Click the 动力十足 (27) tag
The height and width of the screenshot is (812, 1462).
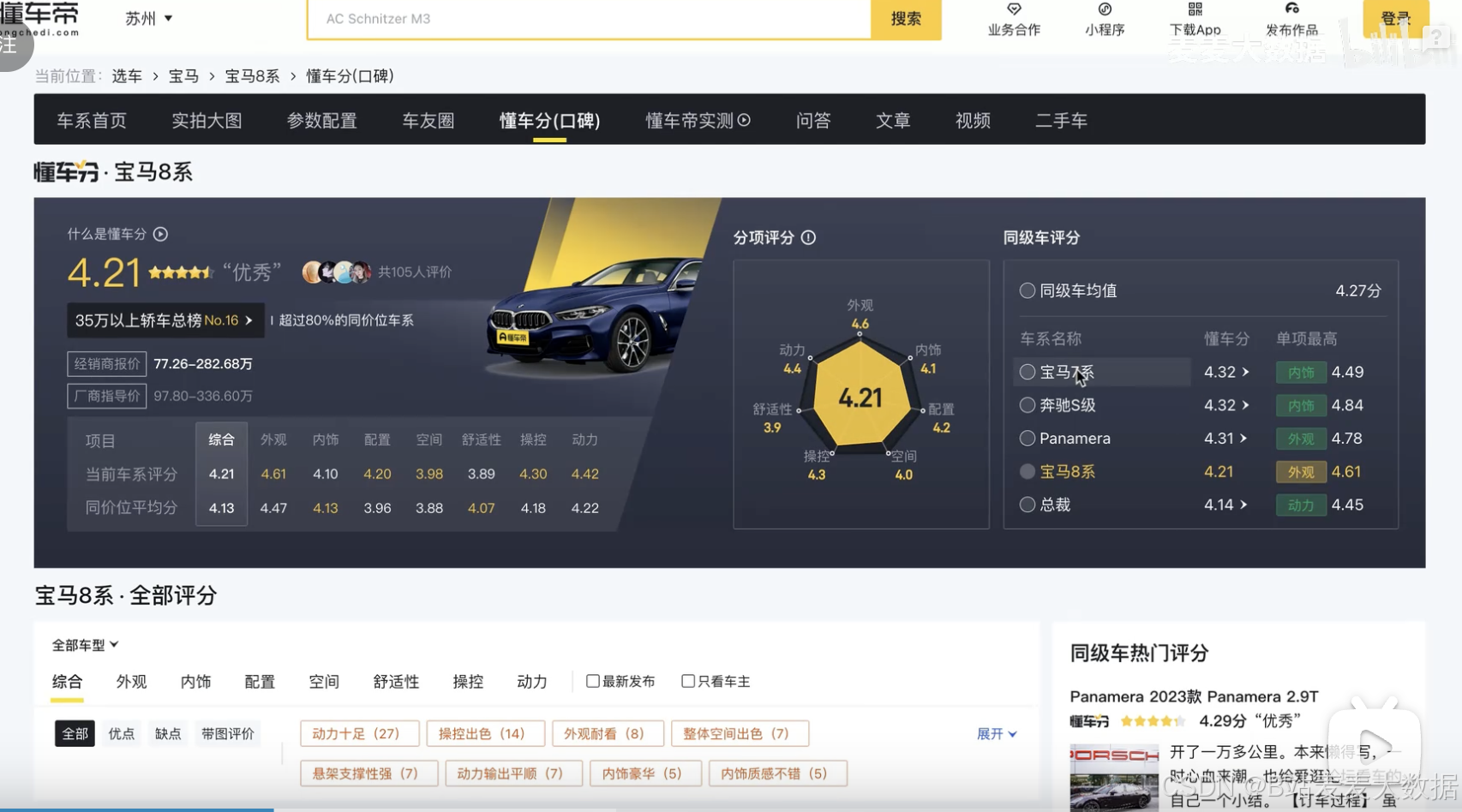[x=360, y=734]
